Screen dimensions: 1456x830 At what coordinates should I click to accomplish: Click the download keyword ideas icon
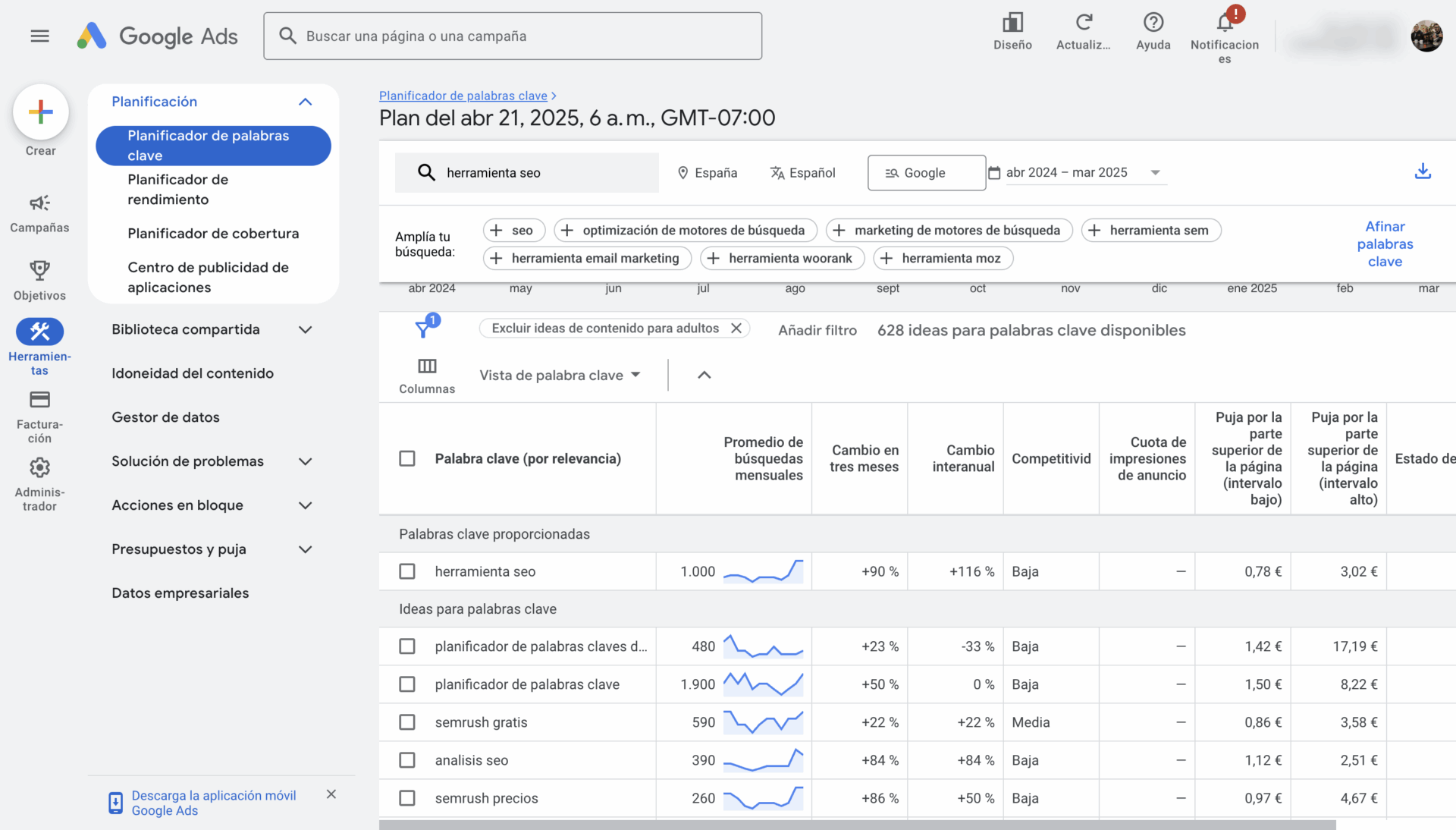coord(1423,171)
